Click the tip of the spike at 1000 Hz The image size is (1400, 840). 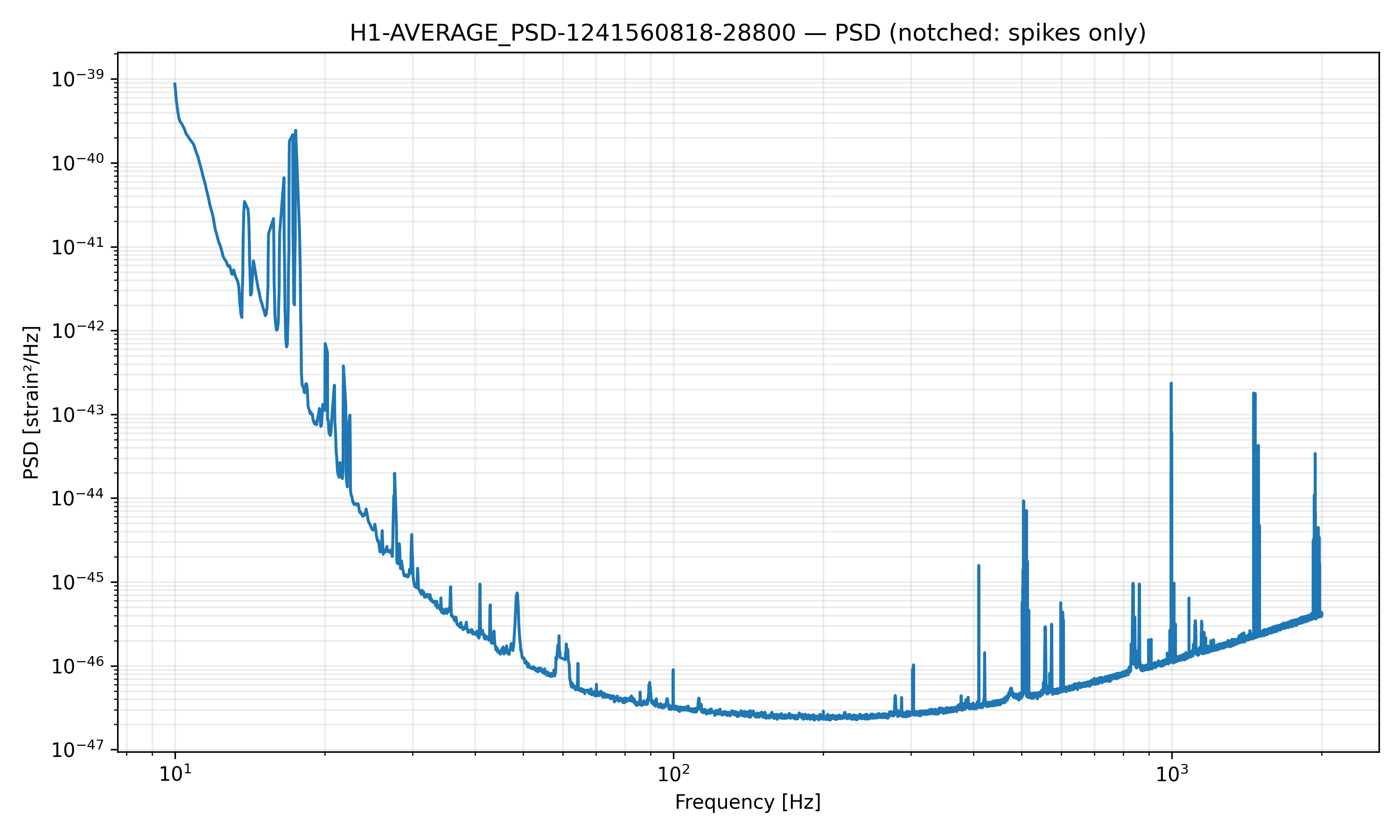point(1171,384)
